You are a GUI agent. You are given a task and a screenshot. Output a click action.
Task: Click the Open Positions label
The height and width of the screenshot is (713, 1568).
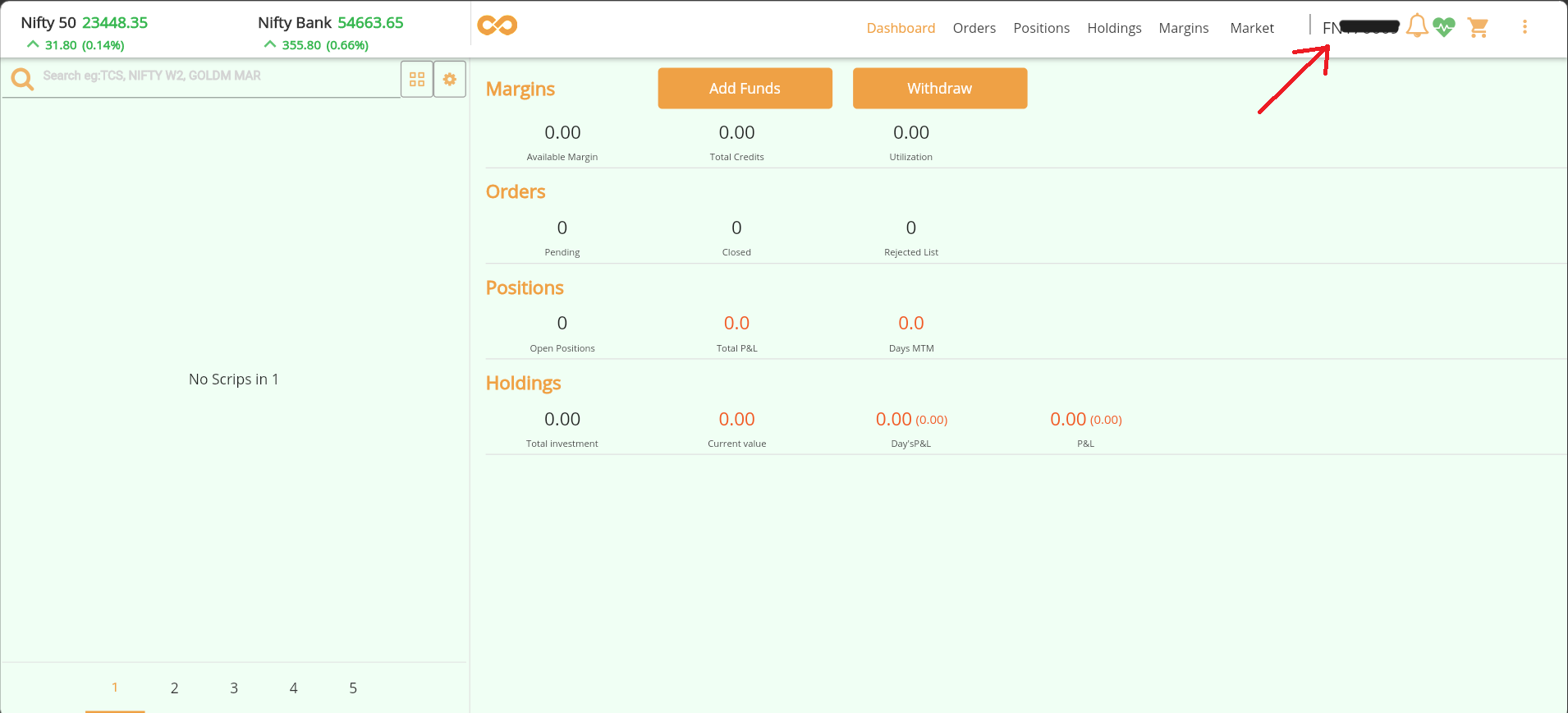point(562,348)
